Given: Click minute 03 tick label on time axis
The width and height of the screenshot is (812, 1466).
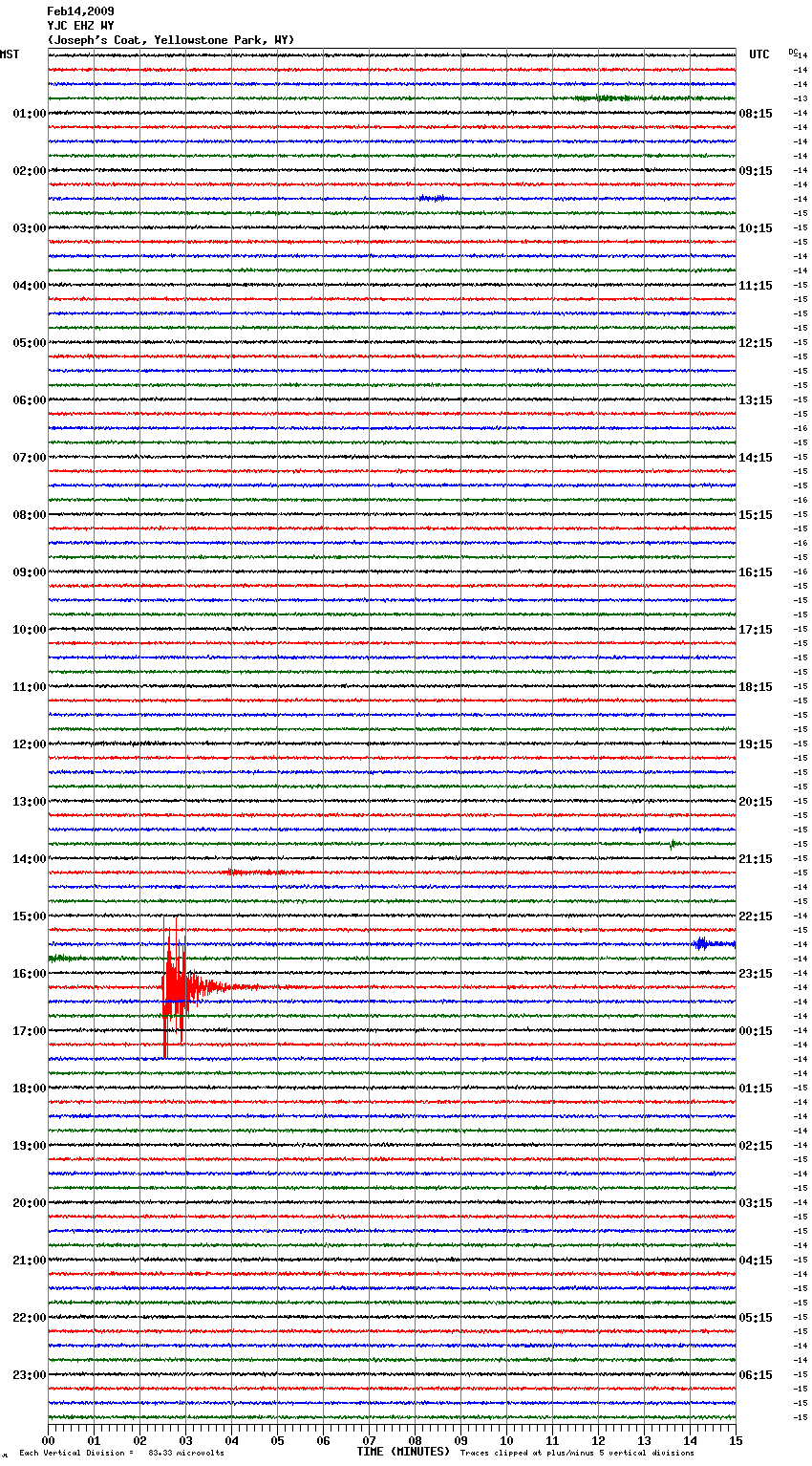Looking at the screenshot, I should coord(185,1440).
